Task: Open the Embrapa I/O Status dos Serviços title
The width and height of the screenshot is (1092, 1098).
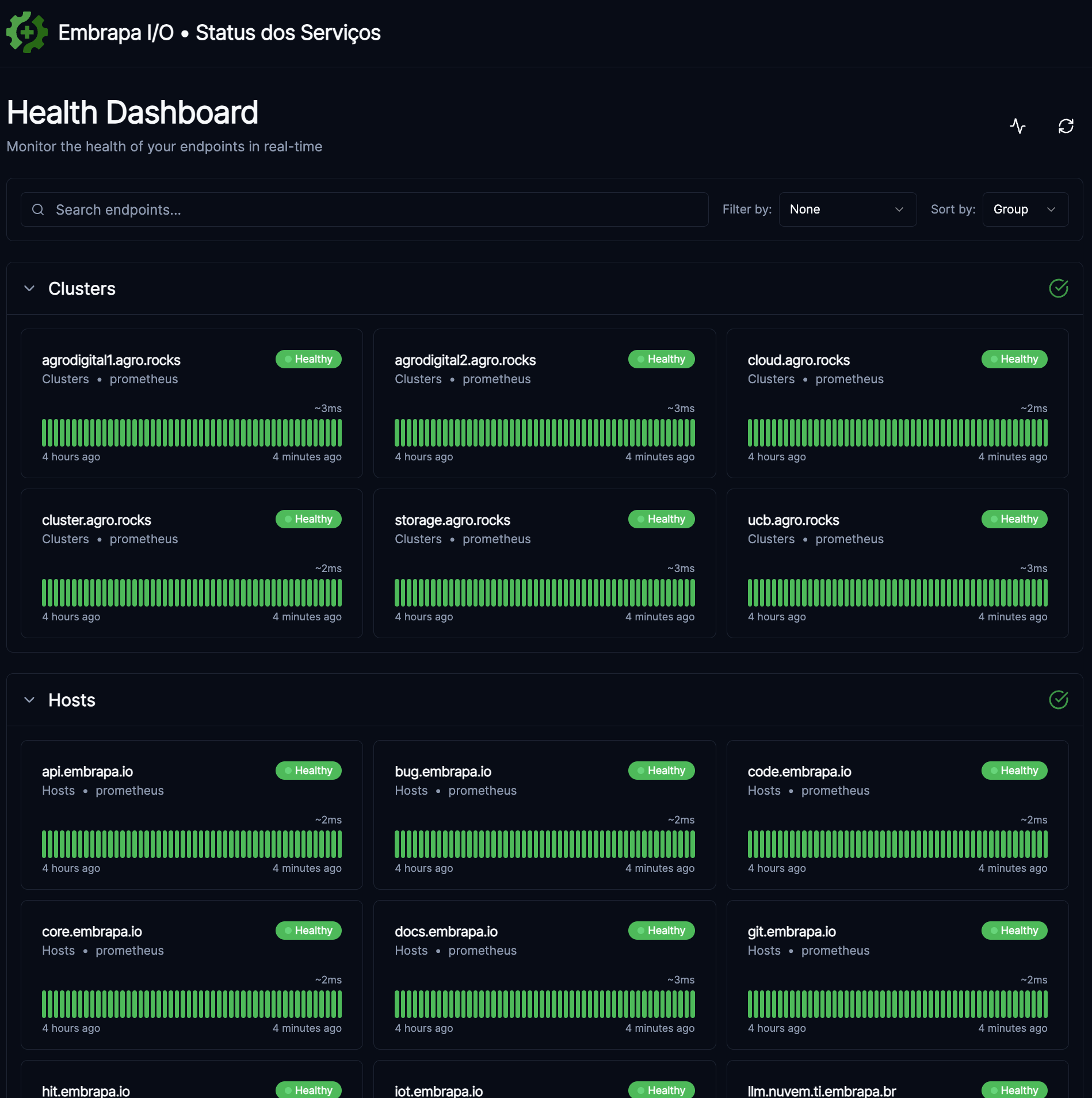Action: click(219, 33)
